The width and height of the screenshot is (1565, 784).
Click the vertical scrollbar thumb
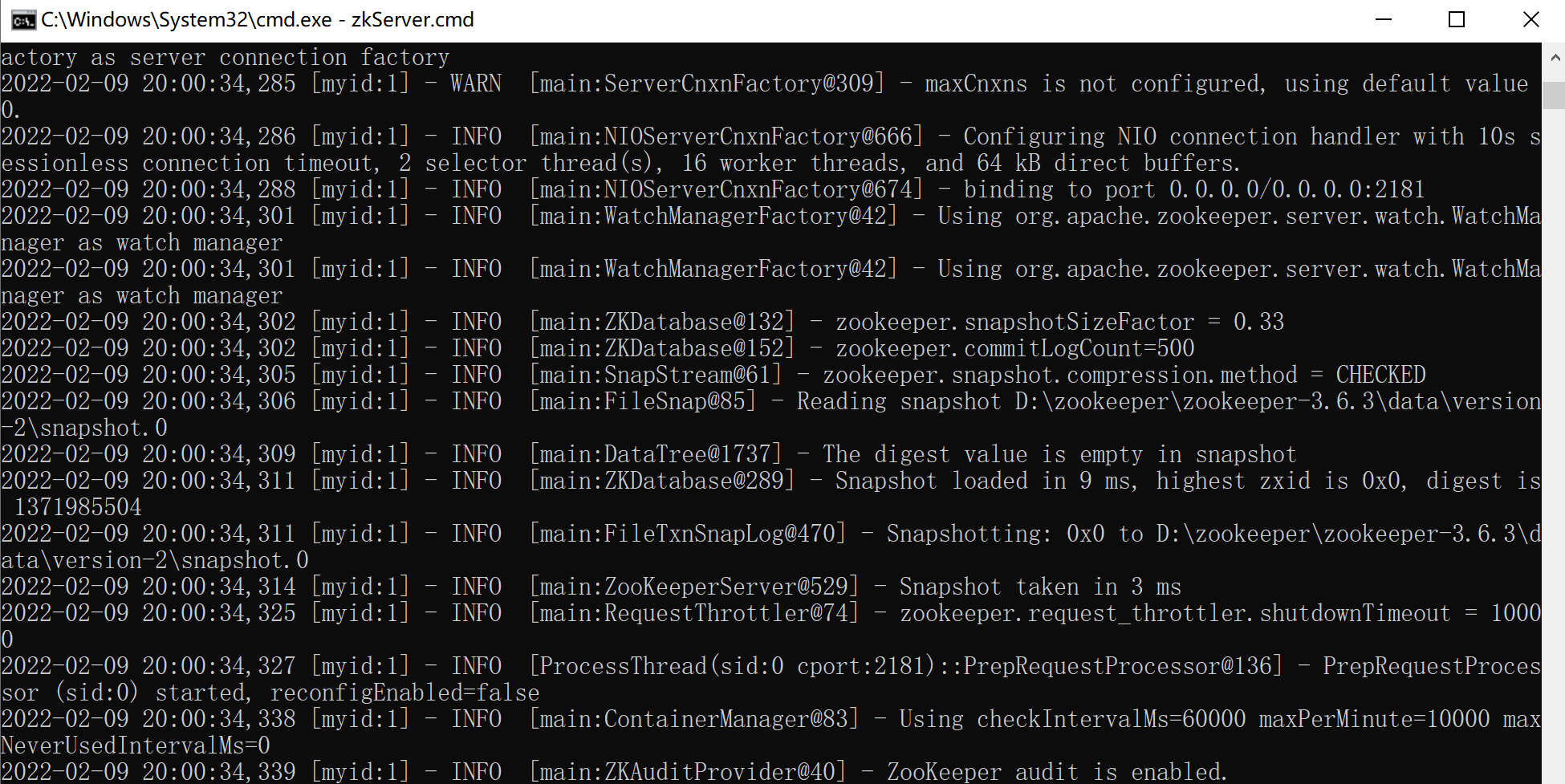coord(1554,95)
